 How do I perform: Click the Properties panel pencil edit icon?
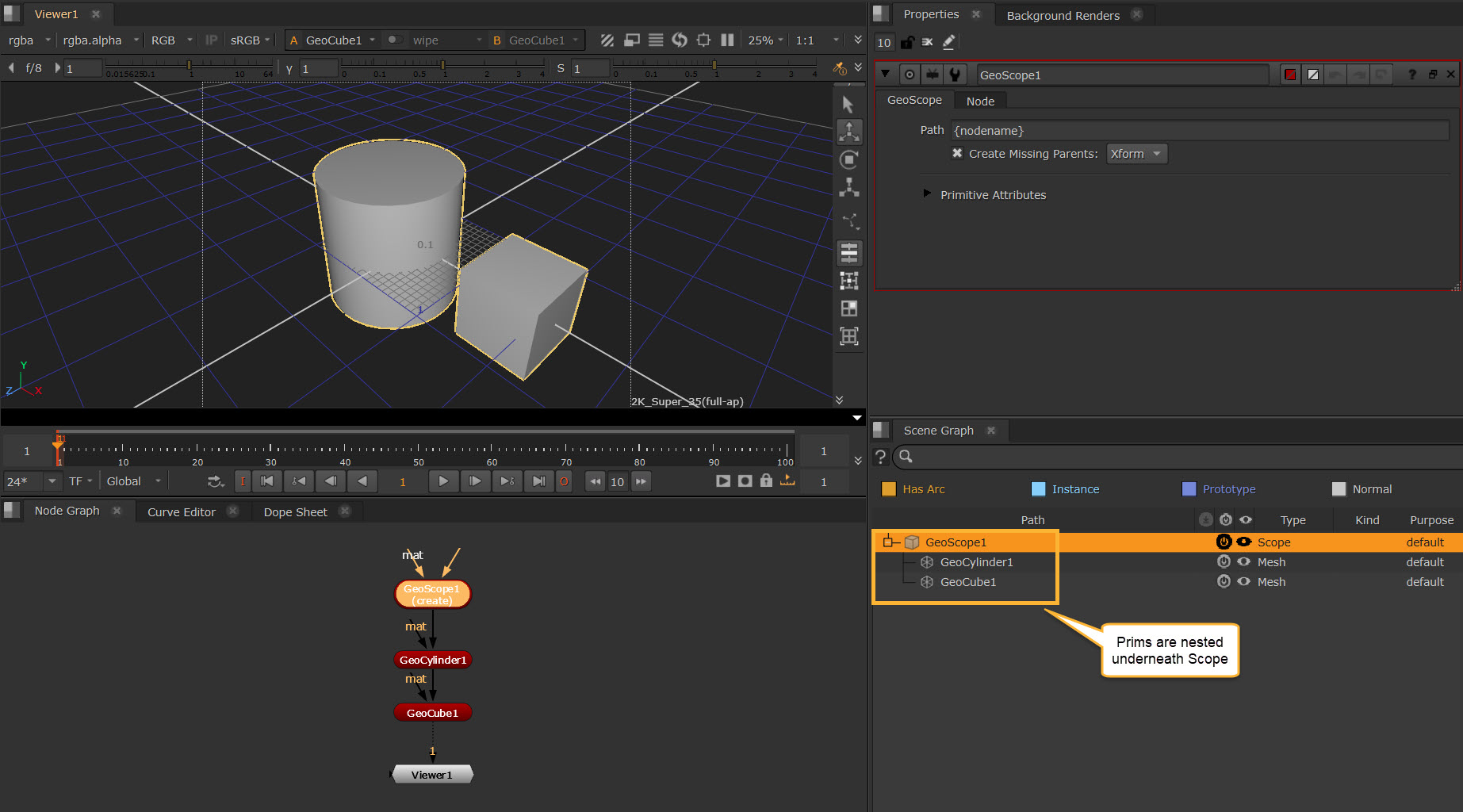pos(948,42)
